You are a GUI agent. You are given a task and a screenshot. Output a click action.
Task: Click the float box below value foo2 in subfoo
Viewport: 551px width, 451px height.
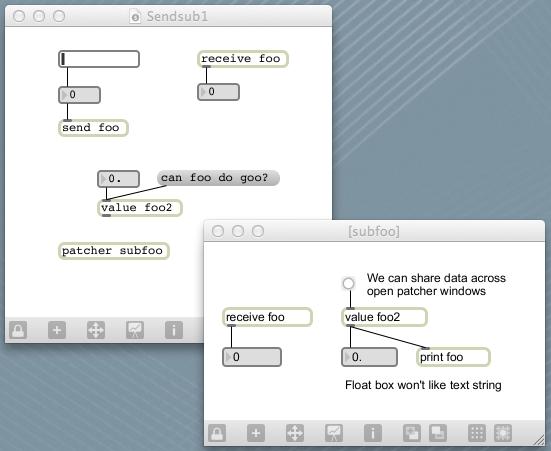point(370,357)
